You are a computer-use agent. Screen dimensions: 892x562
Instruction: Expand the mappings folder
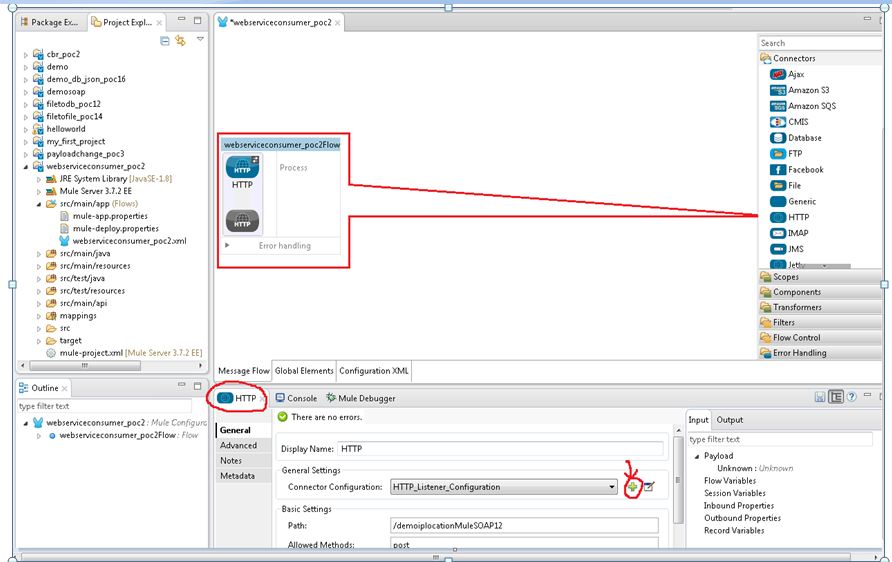coord(39,316)
